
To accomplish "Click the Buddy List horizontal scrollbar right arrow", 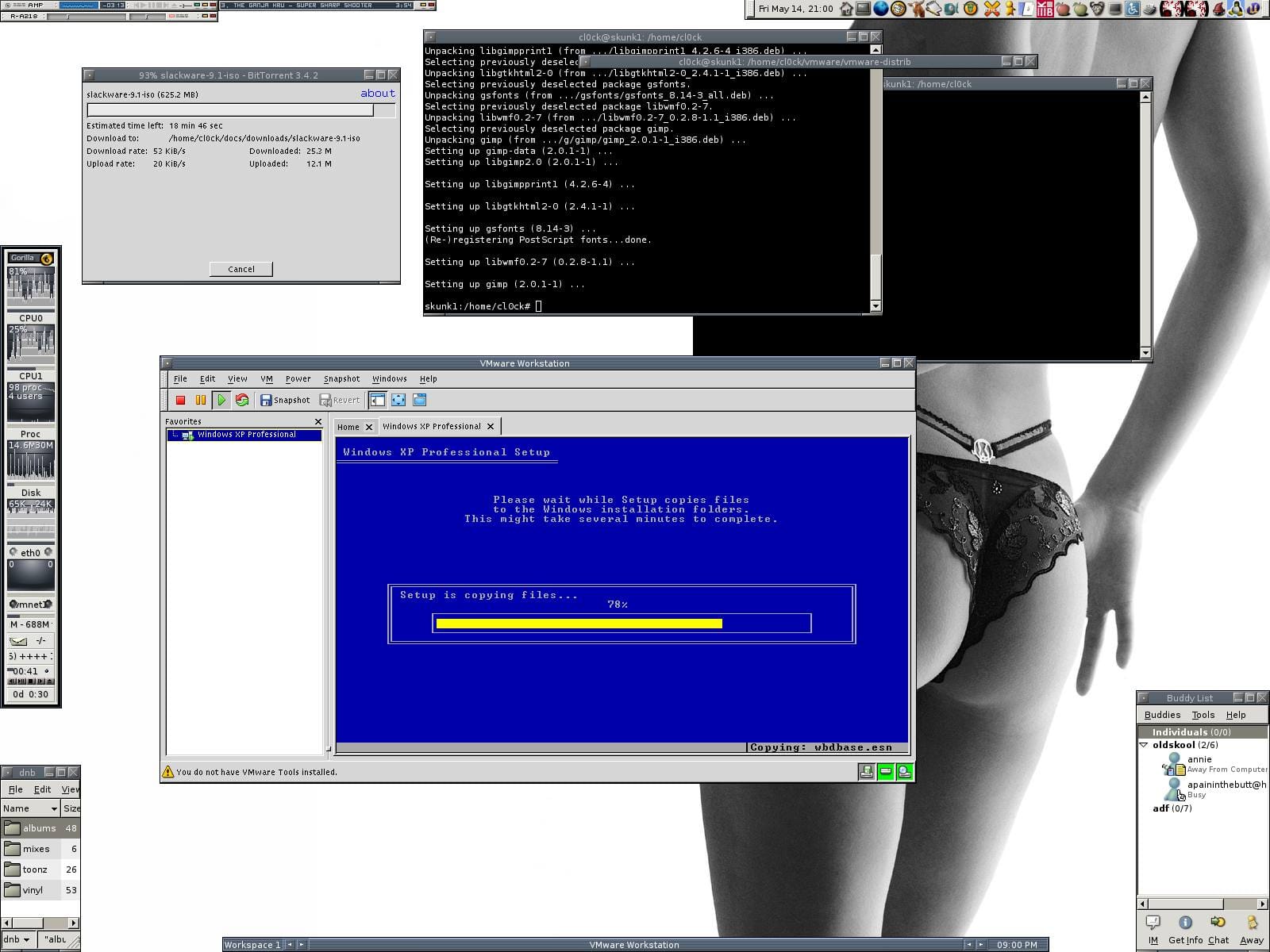I will tap(1262, 904).
